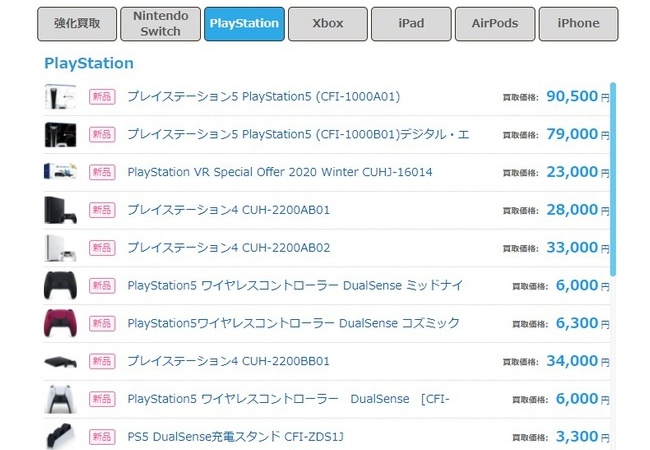The width and height of the screenshot is (650, 450).
Task: Switch to the Xbox tab
Action: (327, 24)
